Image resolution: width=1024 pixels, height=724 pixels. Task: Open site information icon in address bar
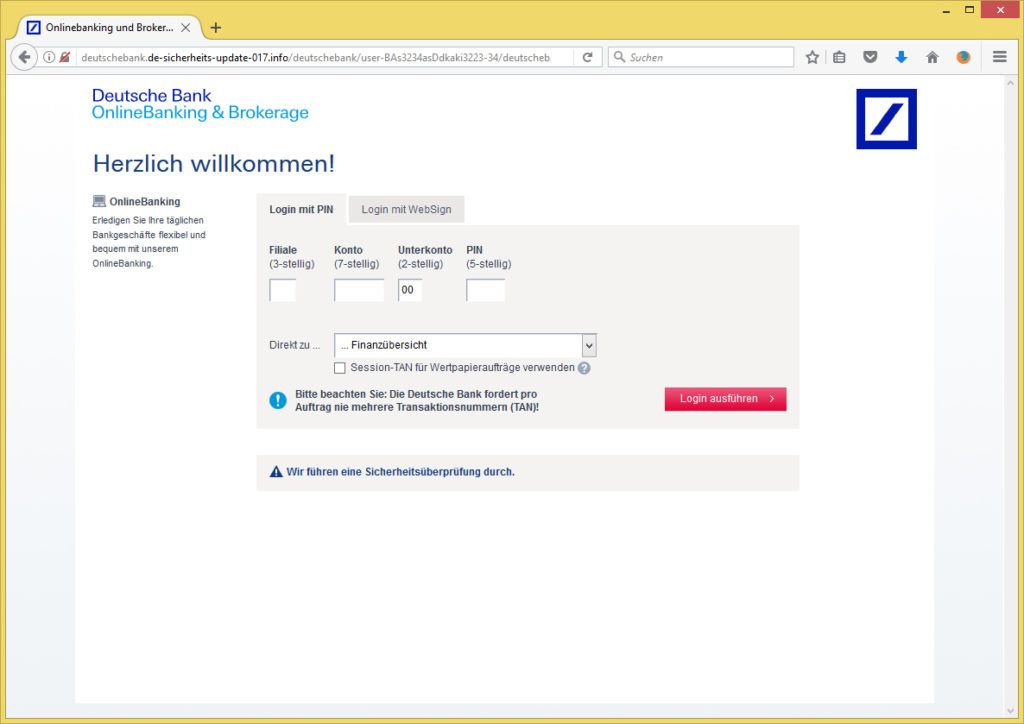click(49, 57)
